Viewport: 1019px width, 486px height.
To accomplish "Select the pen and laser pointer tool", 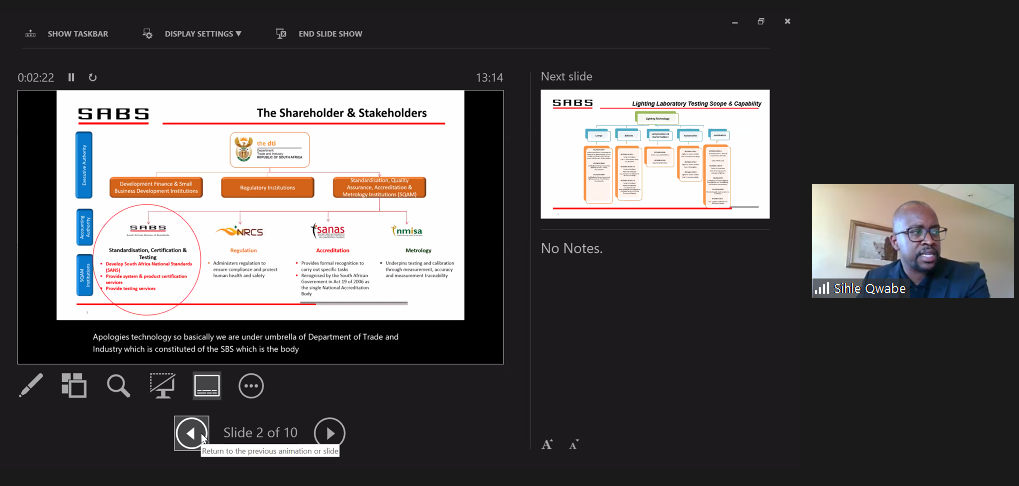I will click(x=31, y=385).
